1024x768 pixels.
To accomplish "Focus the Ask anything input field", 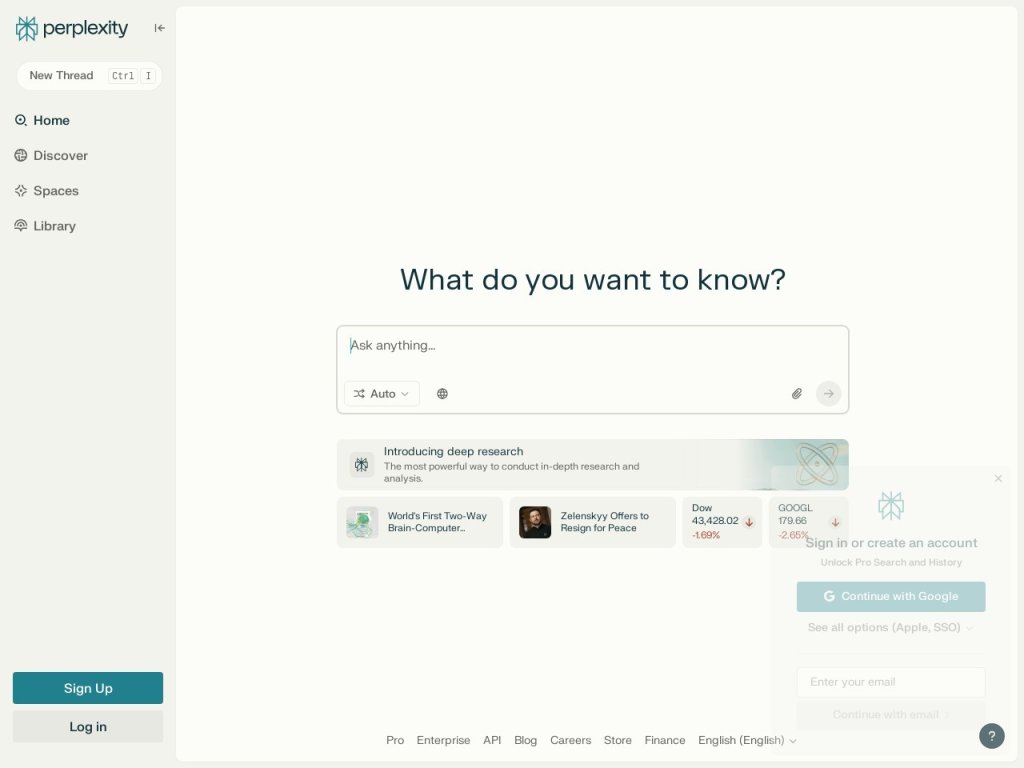I will (592, 346).
